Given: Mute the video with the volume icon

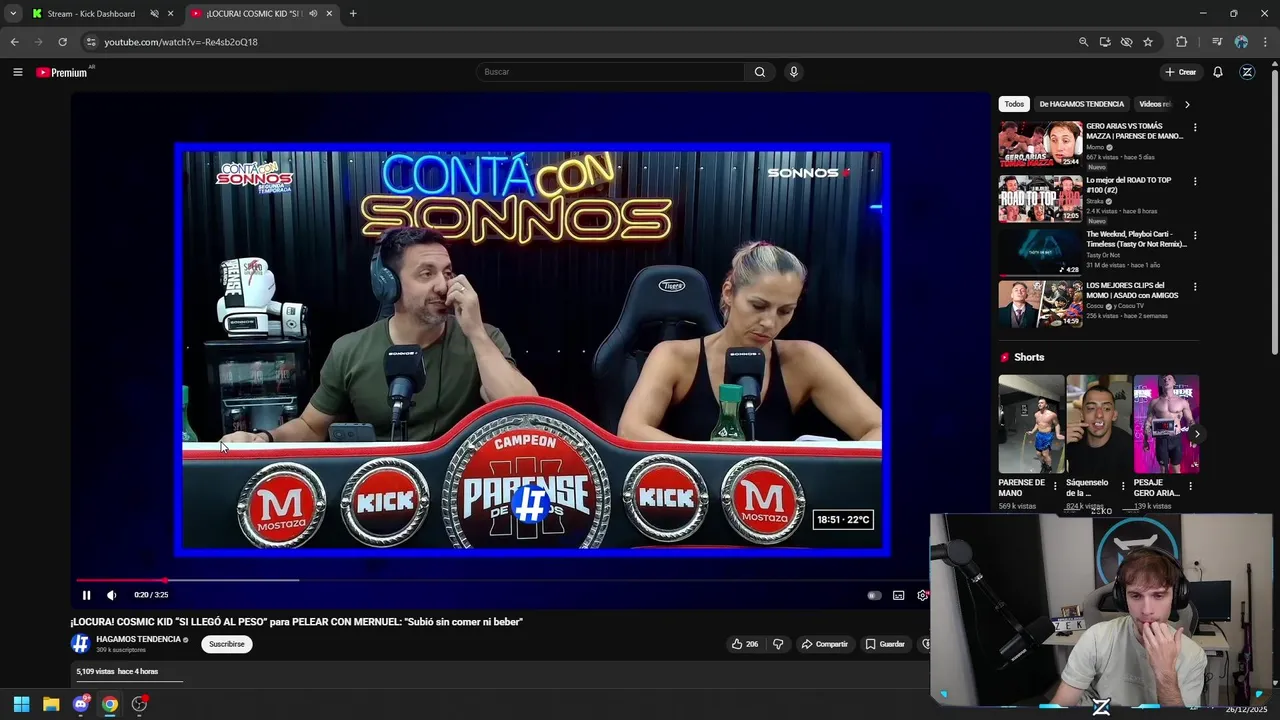Looking at the screenshot, I should (x=111, y=595).
